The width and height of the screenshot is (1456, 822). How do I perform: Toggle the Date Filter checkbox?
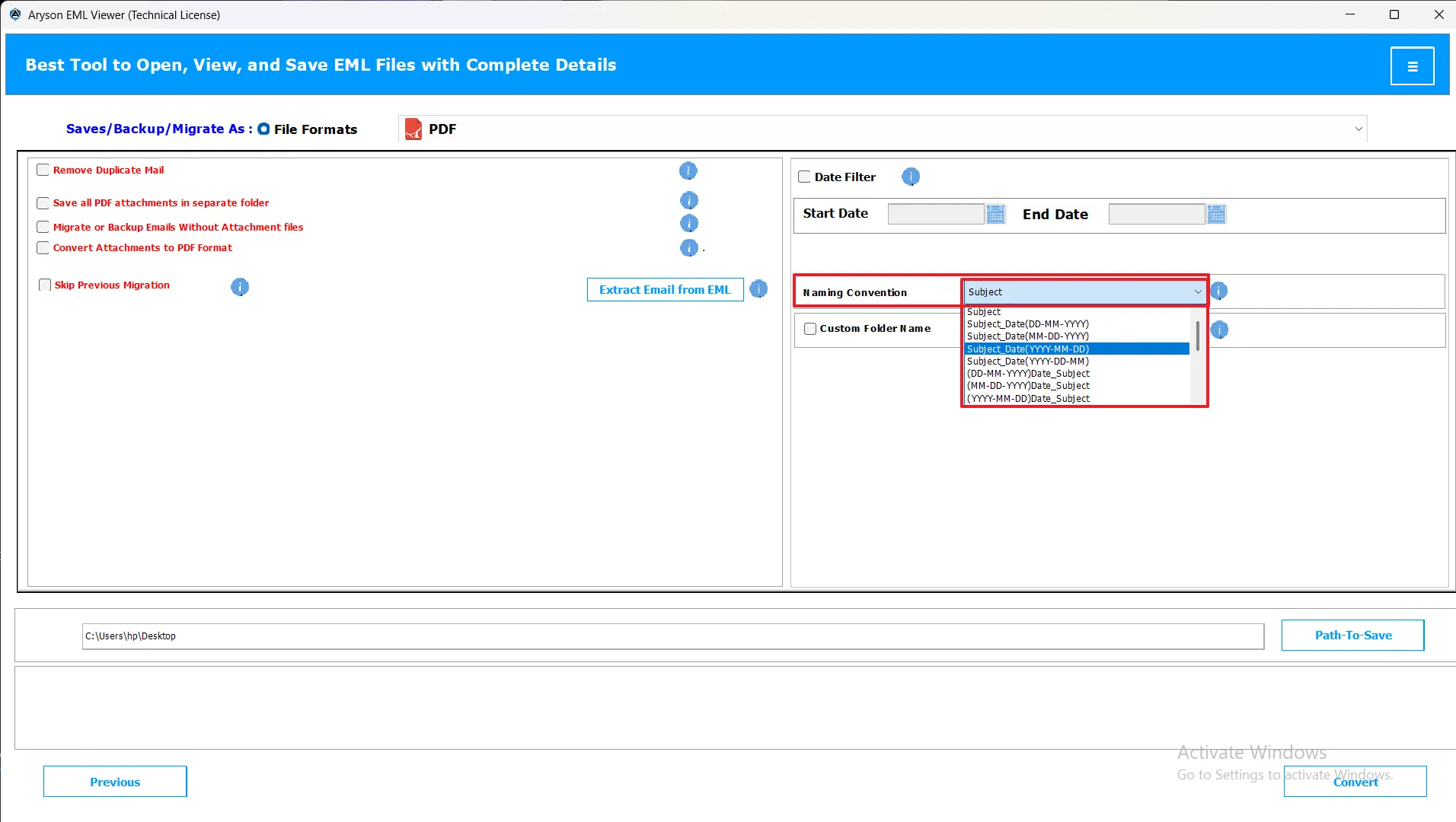point(804,177)
